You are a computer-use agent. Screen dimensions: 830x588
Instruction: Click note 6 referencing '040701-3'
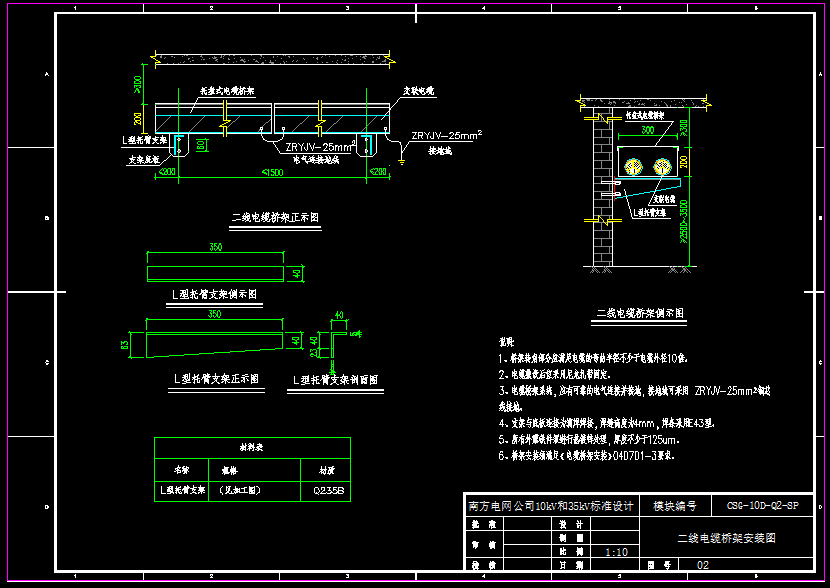(586, 456)
